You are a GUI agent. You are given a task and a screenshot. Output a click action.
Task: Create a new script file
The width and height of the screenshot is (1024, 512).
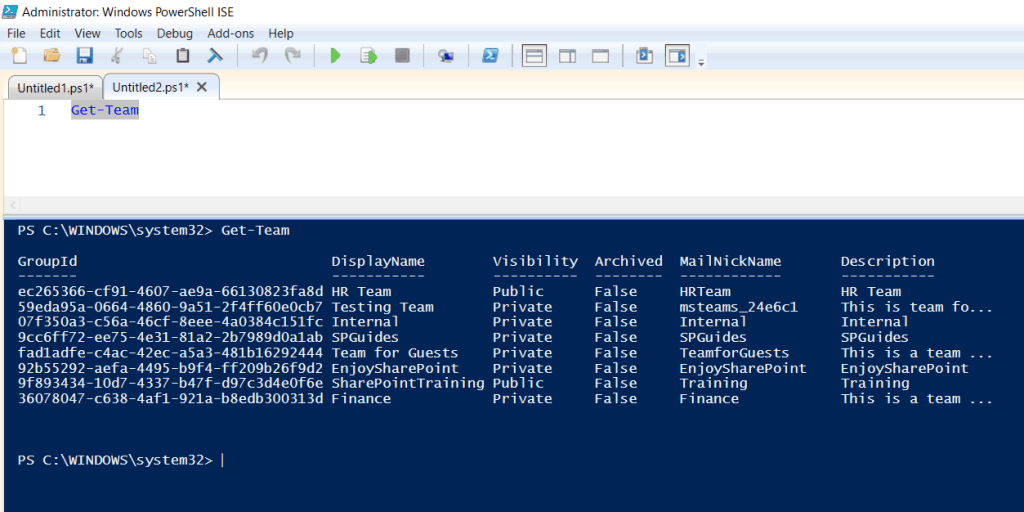(20, 56)
